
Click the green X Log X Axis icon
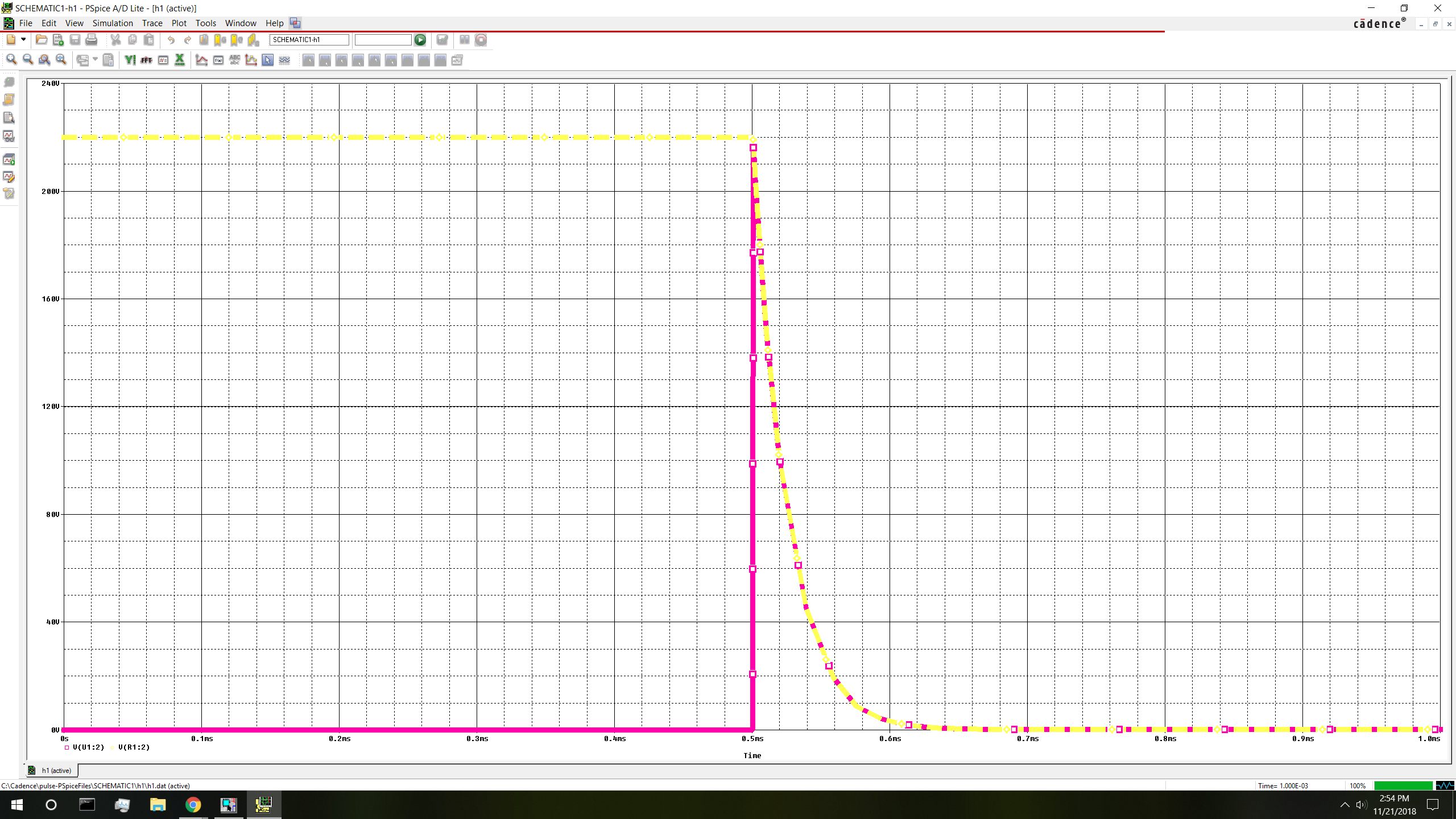coord(180,60)
